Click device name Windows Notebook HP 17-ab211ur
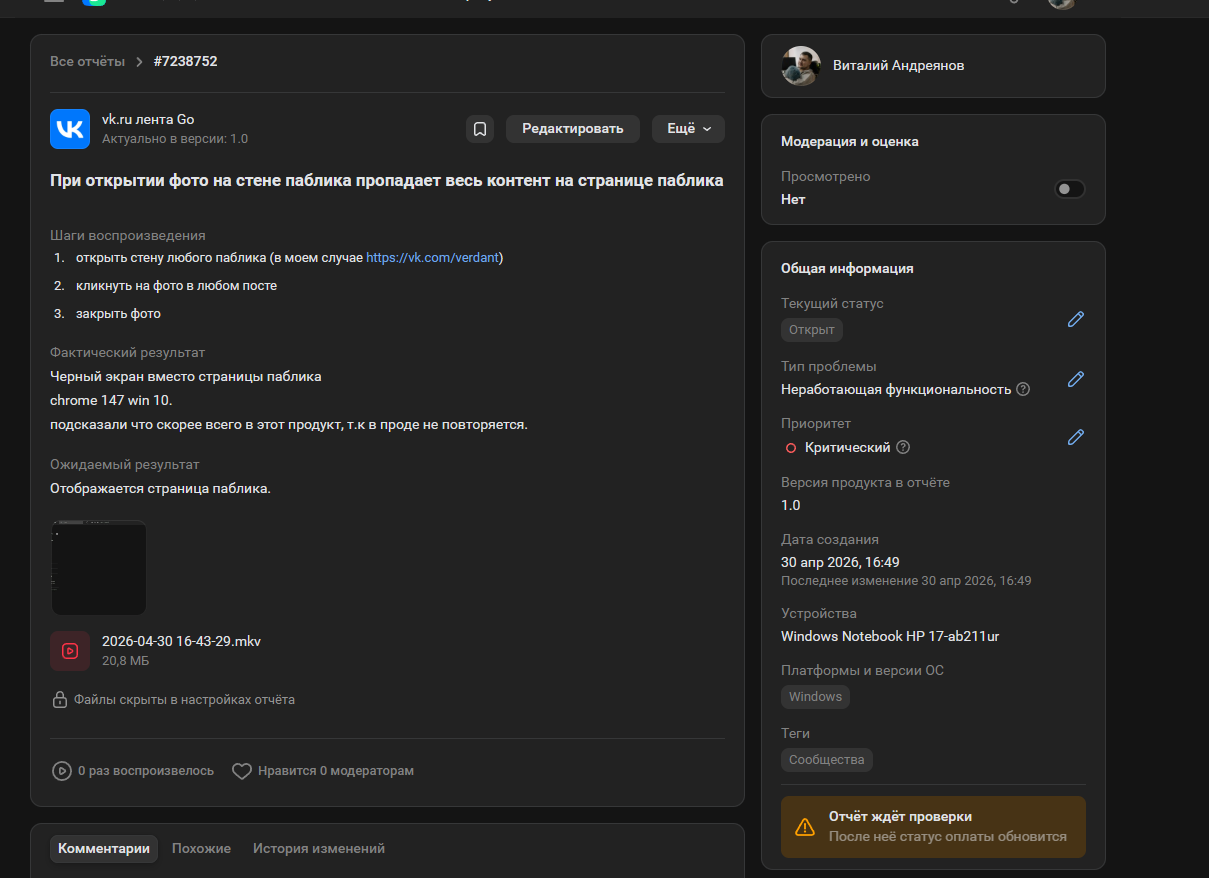This screenshot has width=1209, height=878. [x=890, y=636]
